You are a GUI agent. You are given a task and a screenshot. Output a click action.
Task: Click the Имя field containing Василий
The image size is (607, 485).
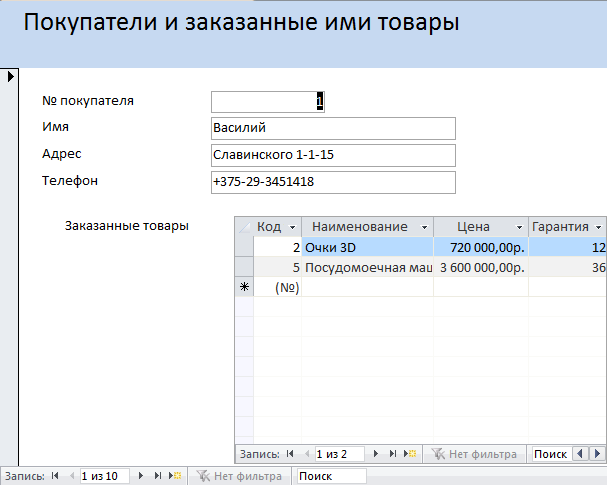333,129
